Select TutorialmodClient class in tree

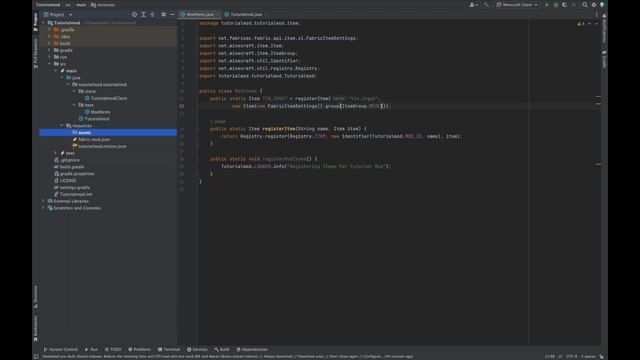(x=106, y=98)
